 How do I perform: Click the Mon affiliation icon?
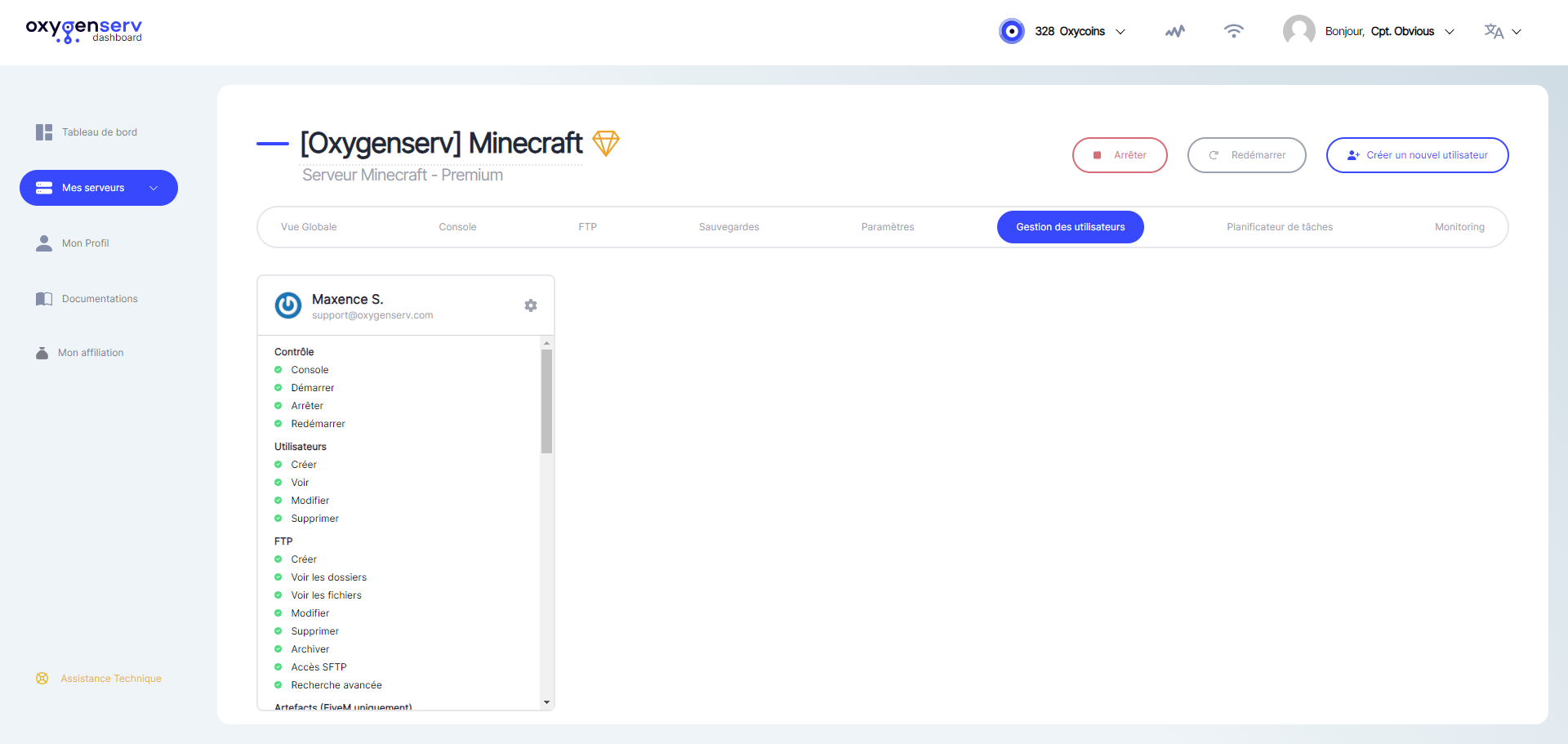42,353
